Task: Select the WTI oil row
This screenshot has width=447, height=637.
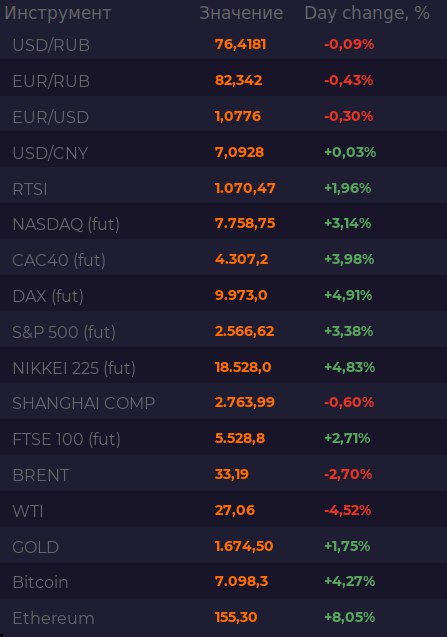Action: tap(224, 510)
